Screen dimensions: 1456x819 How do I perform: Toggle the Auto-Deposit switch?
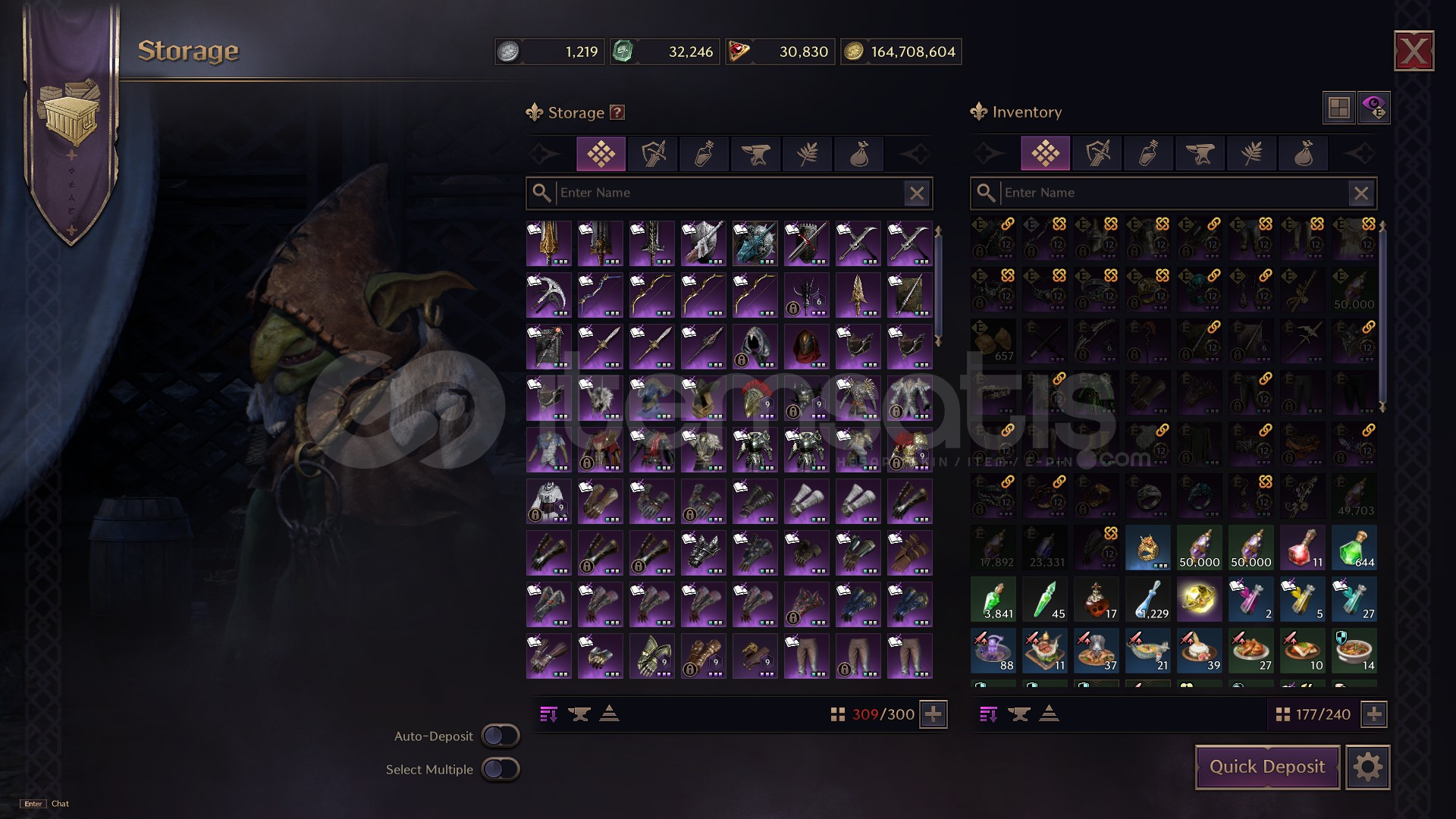coord(500,736)
